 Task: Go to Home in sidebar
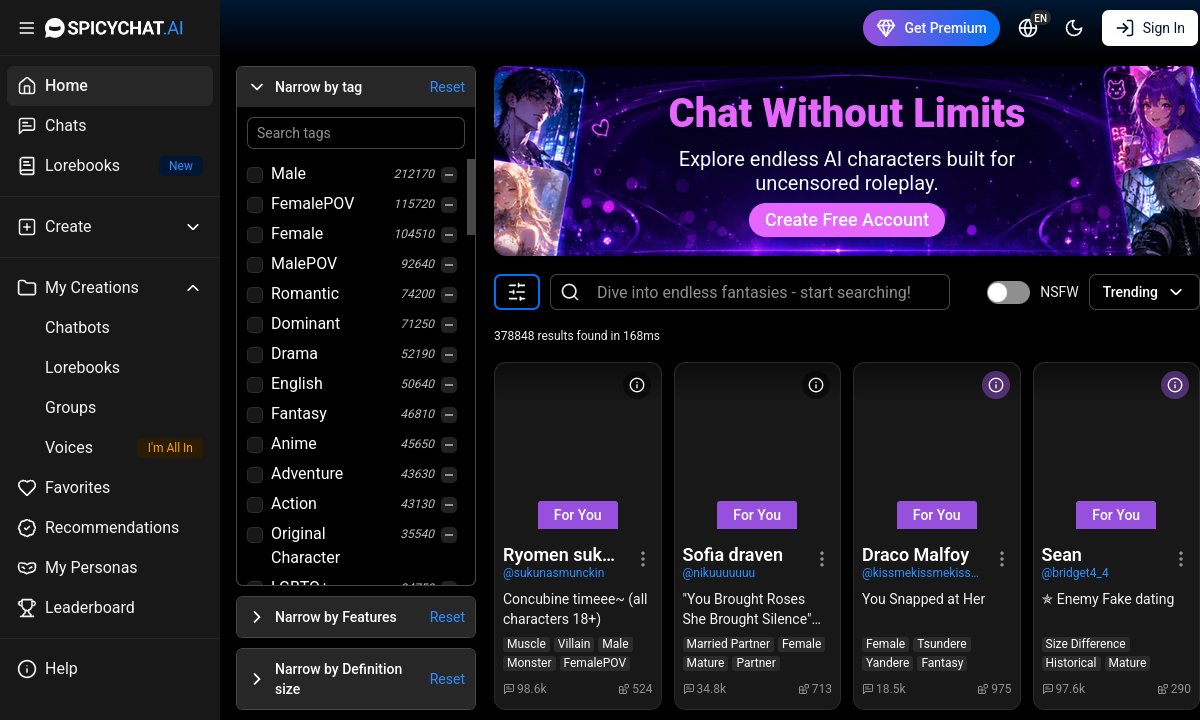click(110, 86)
